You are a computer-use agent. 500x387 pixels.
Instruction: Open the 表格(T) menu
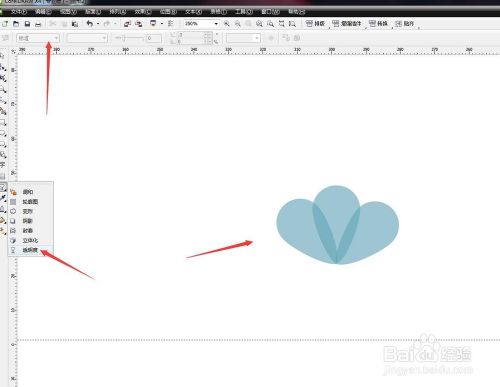coord(219,12)
